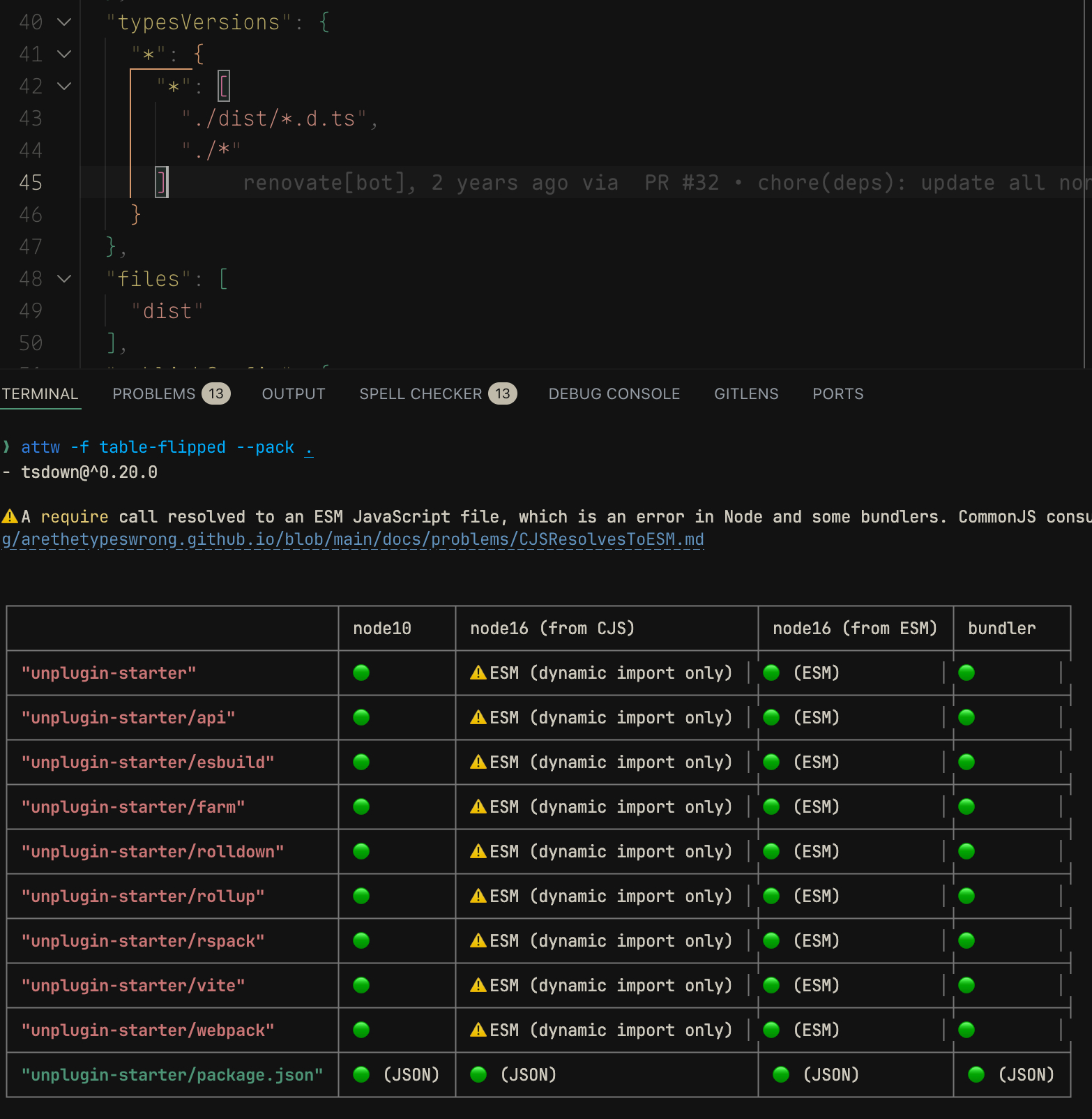1092x1119 pixels.
Task: Switch to the PROBLEMS tab
Action: [154, 394]
